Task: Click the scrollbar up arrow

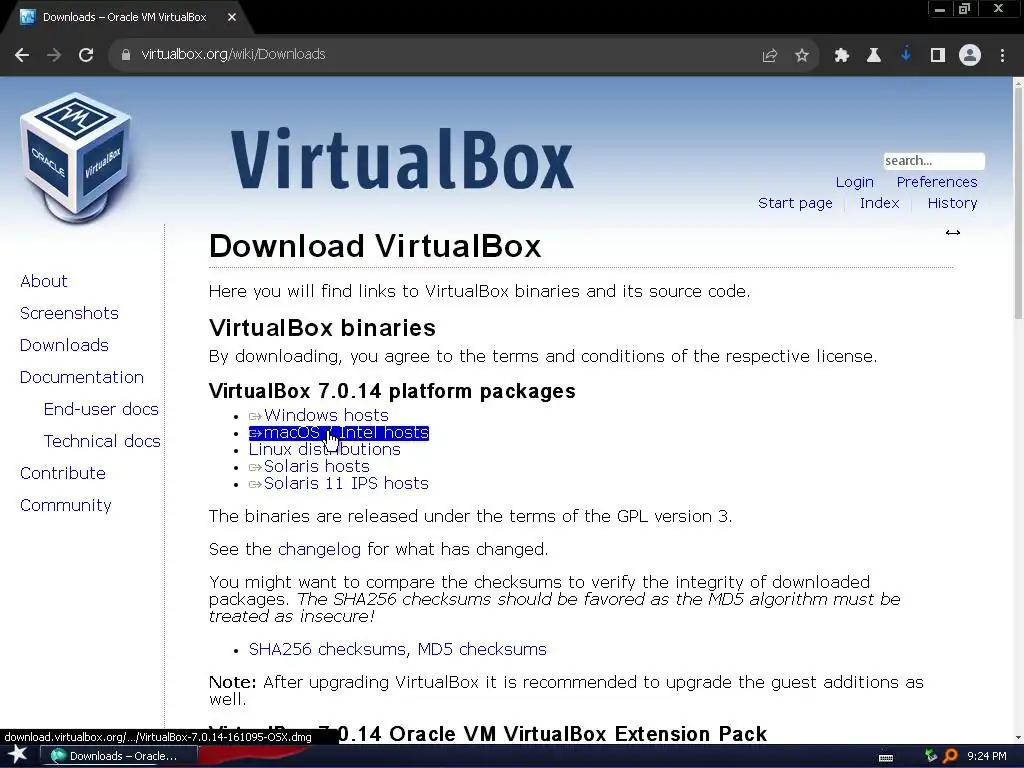Action: point(1018,82)
